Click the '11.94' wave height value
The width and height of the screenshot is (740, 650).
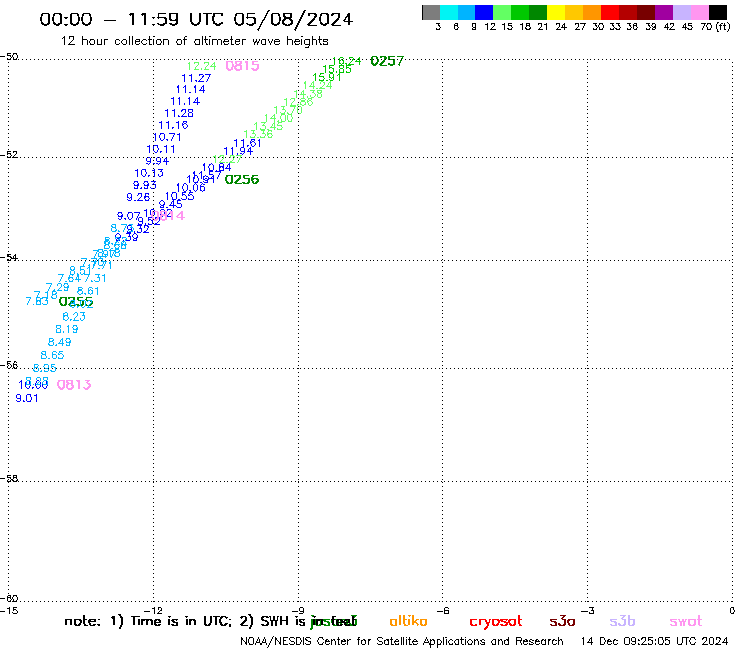click(238, 151)
